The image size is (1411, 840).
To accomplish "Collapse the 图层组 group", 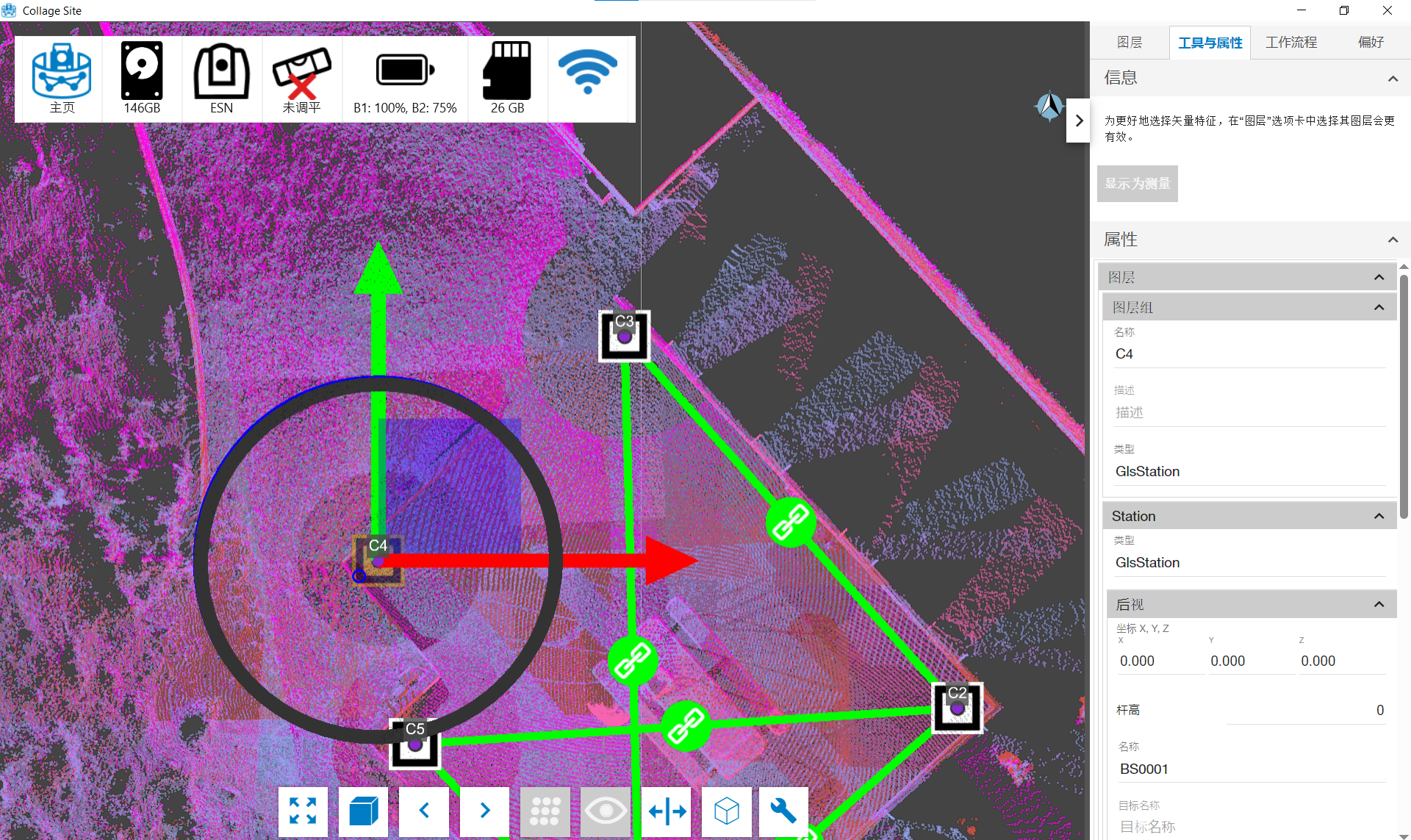I will click(1379, 307).
